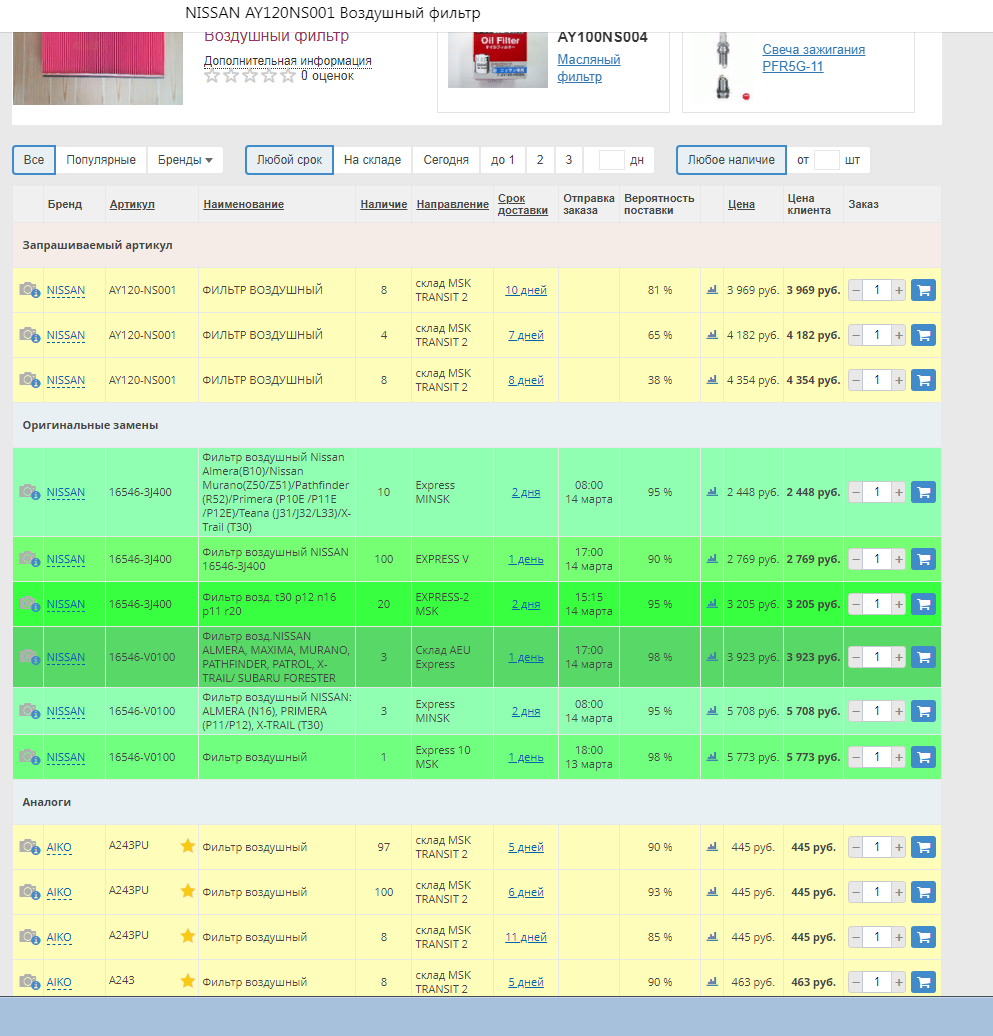
Task: Add 16546-V0100 5 773 руб. item to cart
Action: [x=923, y=757]
